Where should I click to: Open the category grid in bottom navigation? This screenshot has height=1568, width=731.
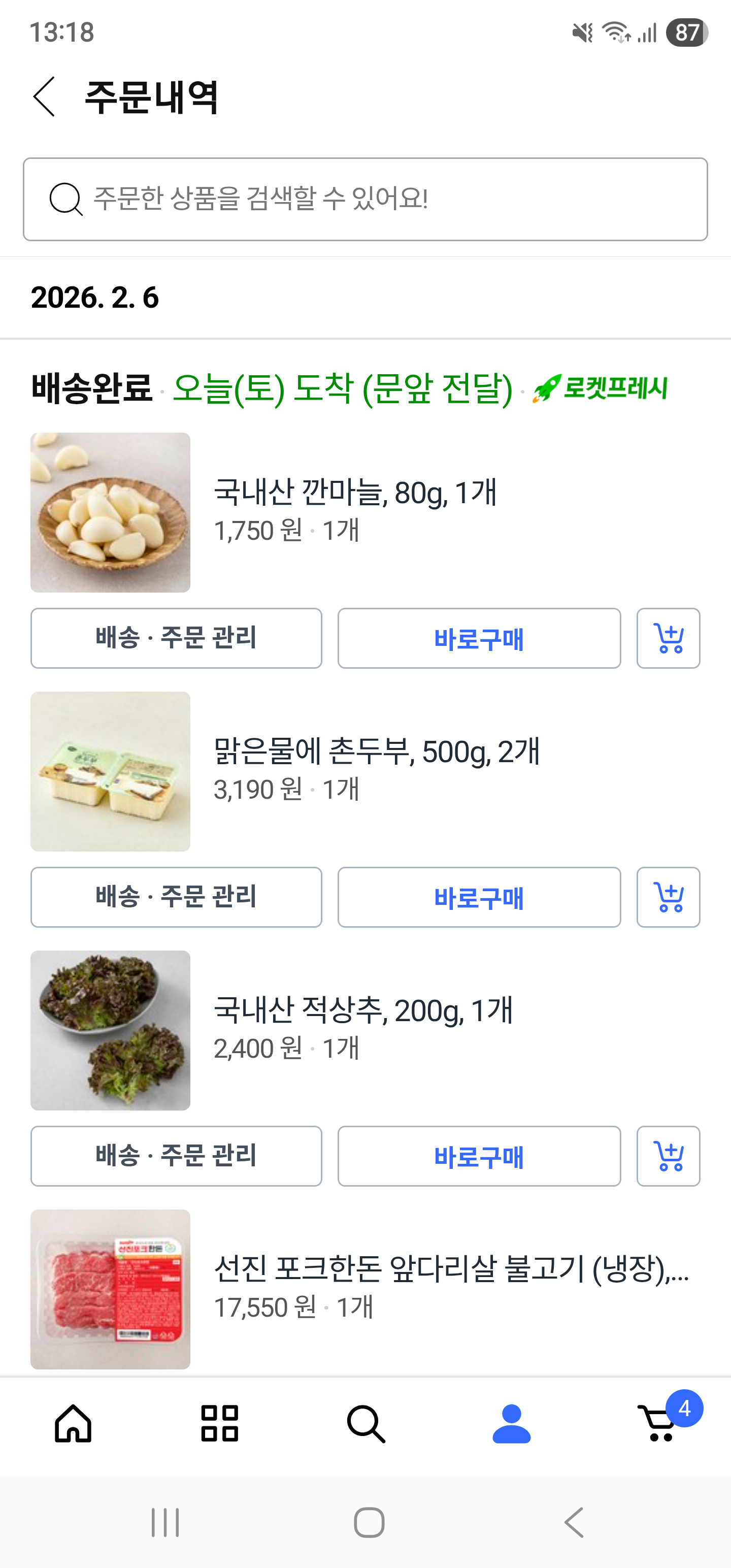[x=220, y=1423]
